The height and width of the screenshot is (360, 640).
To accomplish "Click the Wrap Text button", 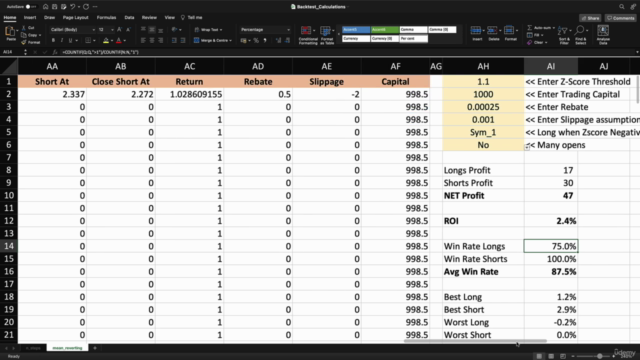I will [x=208, y=29].
